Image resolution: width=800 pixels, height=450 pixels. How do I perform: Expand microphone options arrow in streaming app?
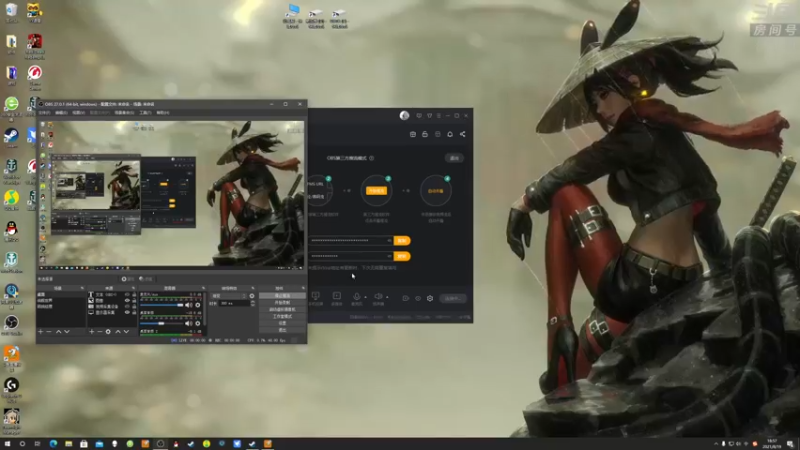[365, 297]
